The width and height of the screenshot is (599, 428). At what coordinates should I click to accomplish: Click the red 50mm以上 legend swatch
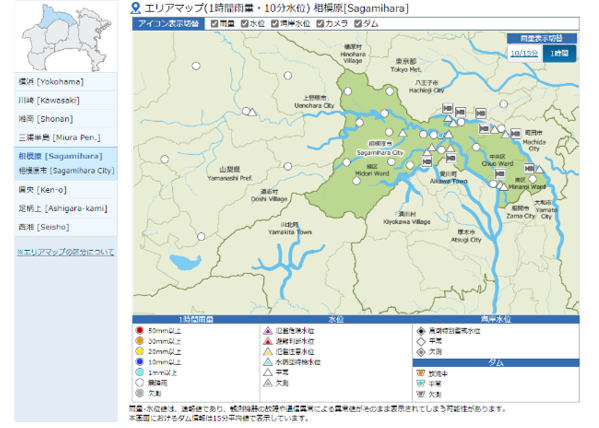139,330
